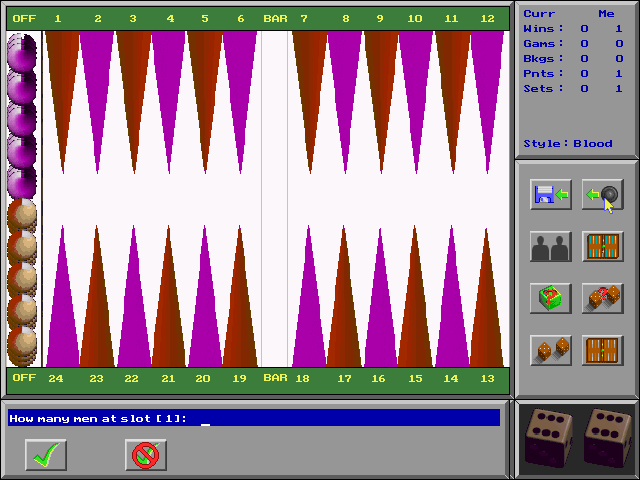
Task: Open the two players silhouette icon
Action: (550, 247)
